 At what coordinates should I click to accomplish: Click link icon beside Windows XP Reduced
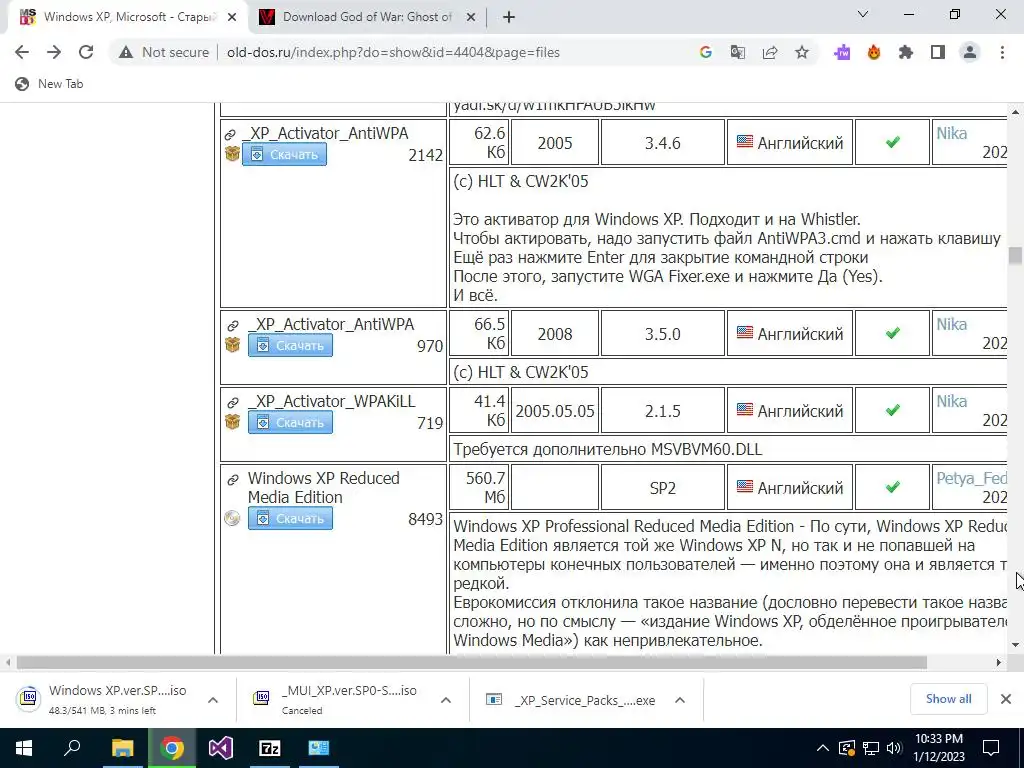[x=232, y=479]
